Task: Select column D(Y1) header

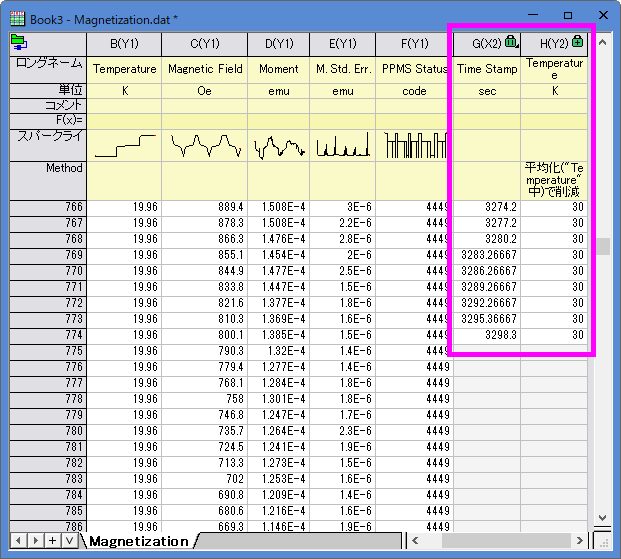Action: (x=279, y=44)
